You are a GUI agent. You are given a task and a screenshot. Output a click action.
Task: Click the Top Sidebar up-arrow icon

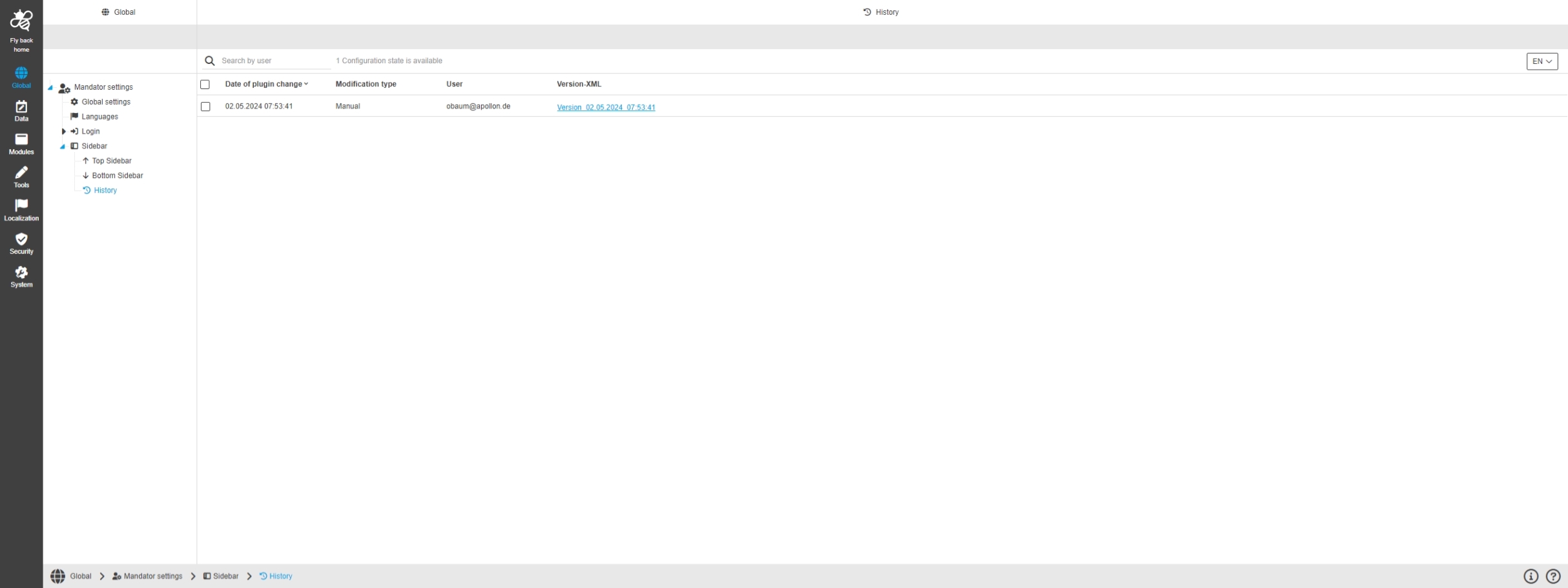click(x=85, y=161)
